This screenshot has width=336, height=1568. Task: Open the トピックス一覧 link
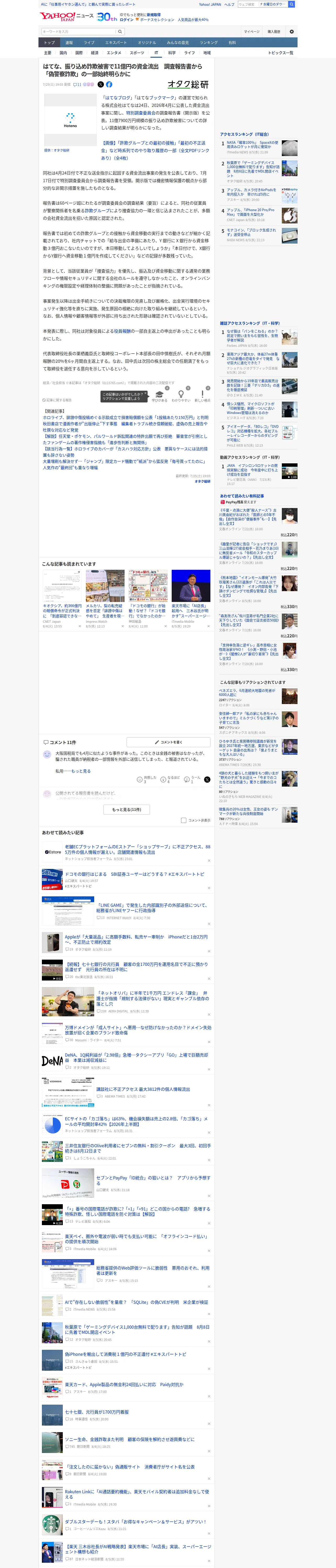click(281, 53)
